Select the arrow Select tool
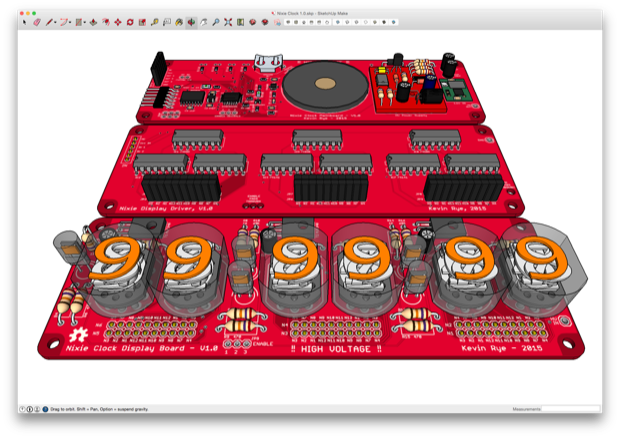 click(24, 23)
